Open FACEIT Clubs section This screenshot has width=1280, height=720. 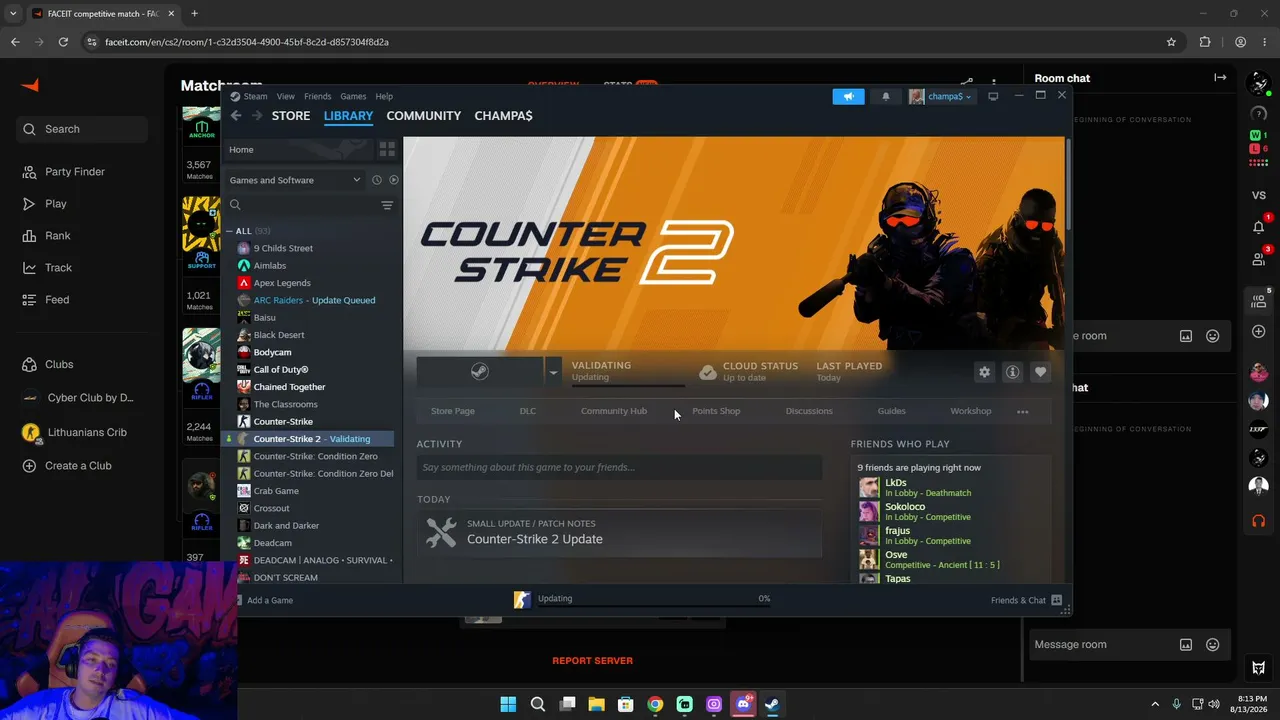(x=59, y=365)
